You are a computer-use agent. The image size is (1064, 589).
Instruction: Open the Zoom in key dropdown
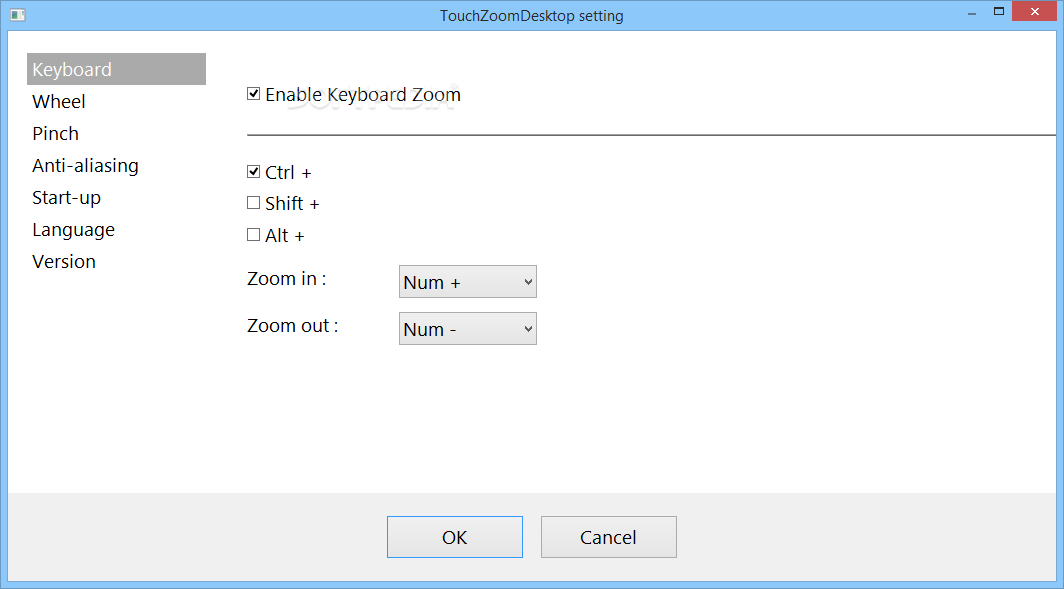(468, 282)
